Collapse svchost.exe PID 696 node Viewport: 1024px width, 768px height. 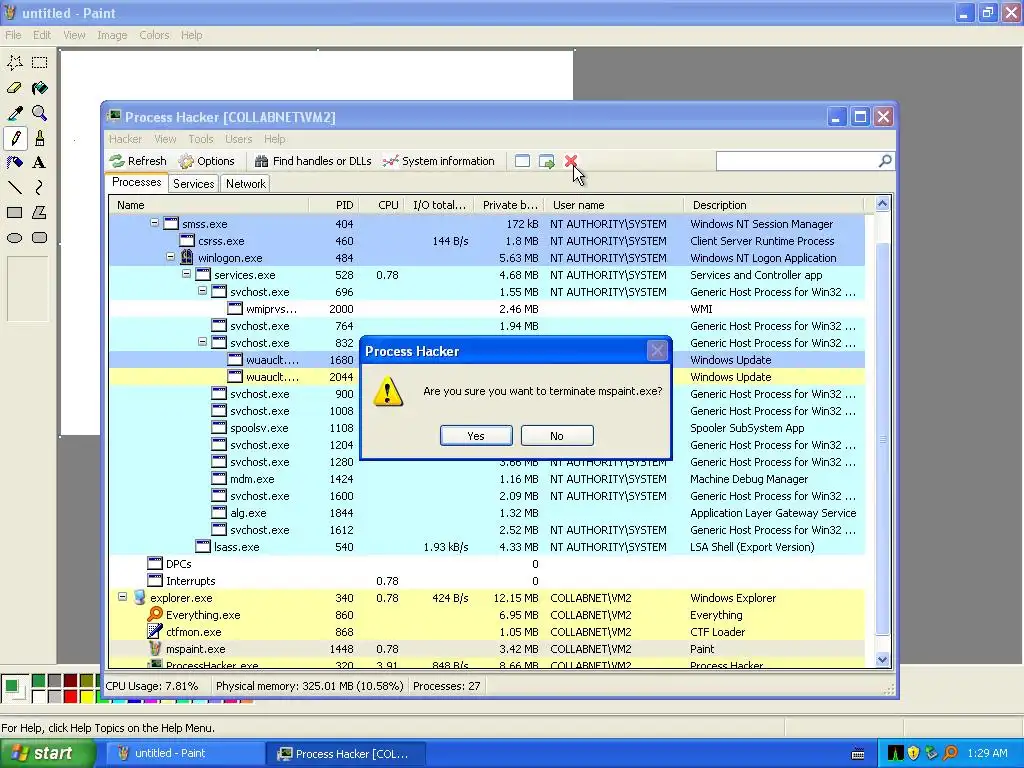point(202,291)
